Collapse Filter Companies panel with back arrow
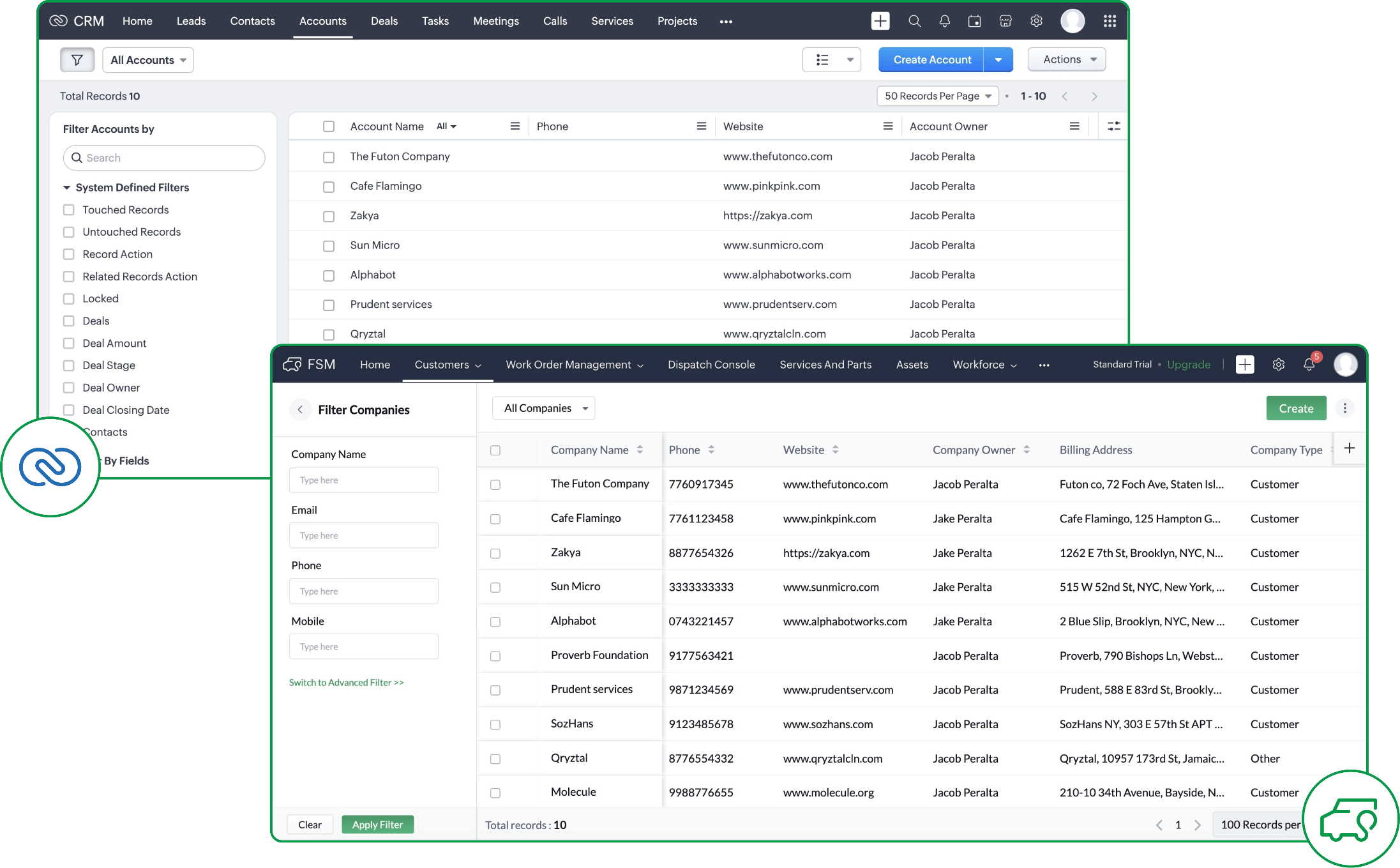 tap(300, 410)
